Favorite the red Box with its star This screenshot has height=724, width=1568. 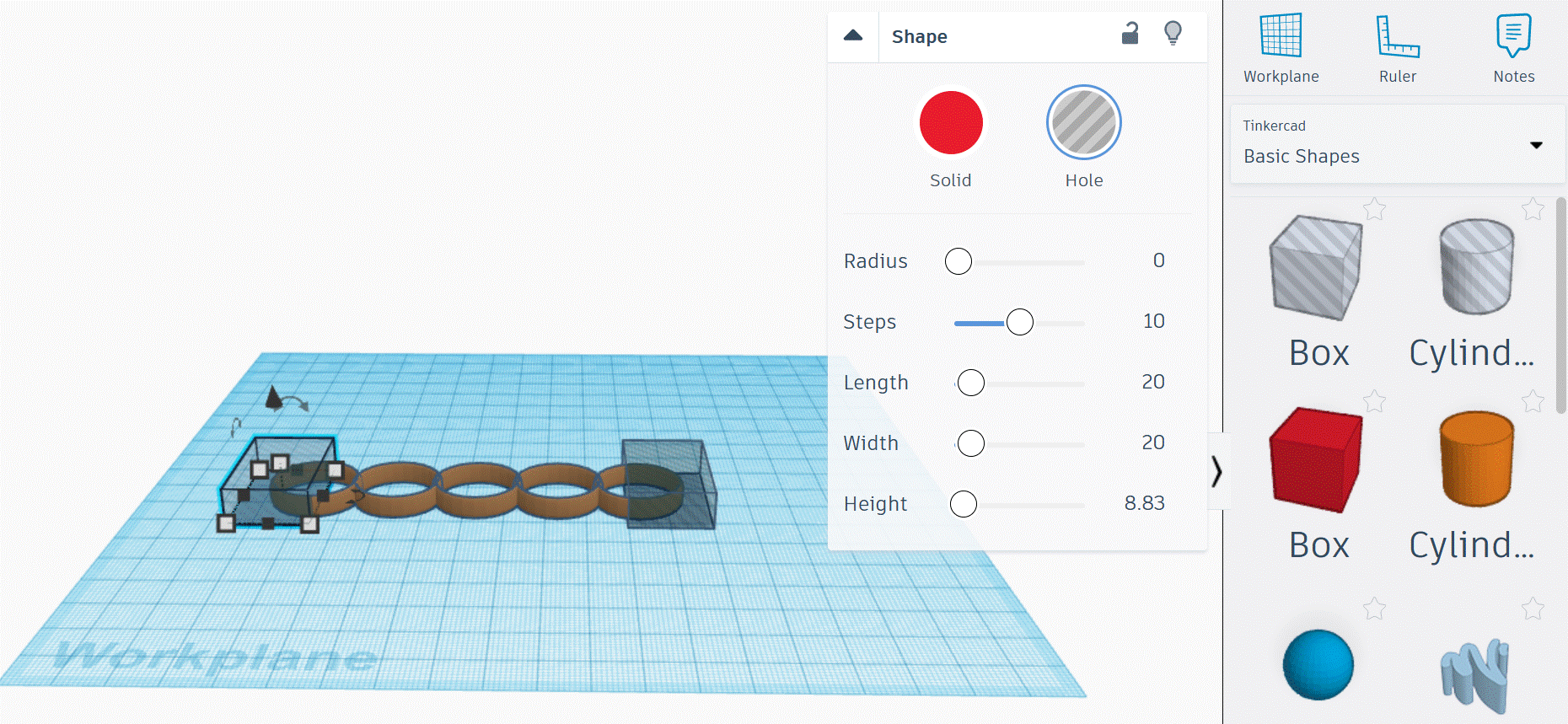coord(1375,400)
